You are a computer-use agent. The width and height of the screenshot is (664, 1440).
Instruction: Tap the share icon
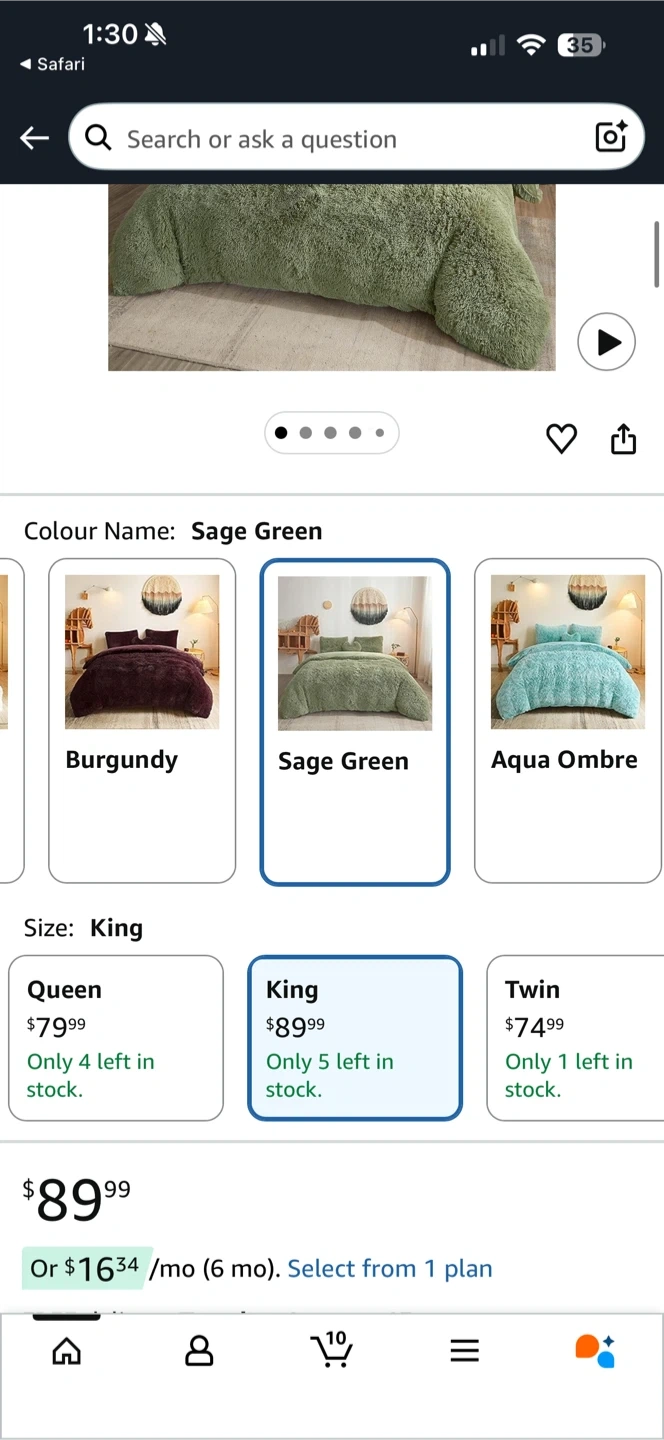[623, 439]
